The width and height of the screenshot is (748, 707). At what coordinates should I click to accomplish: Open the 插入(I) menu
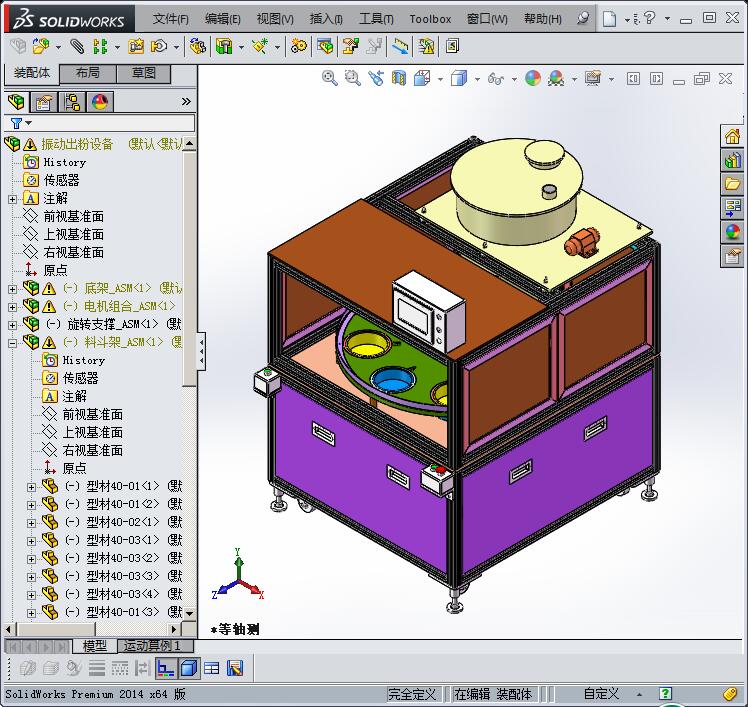[326, 19]
